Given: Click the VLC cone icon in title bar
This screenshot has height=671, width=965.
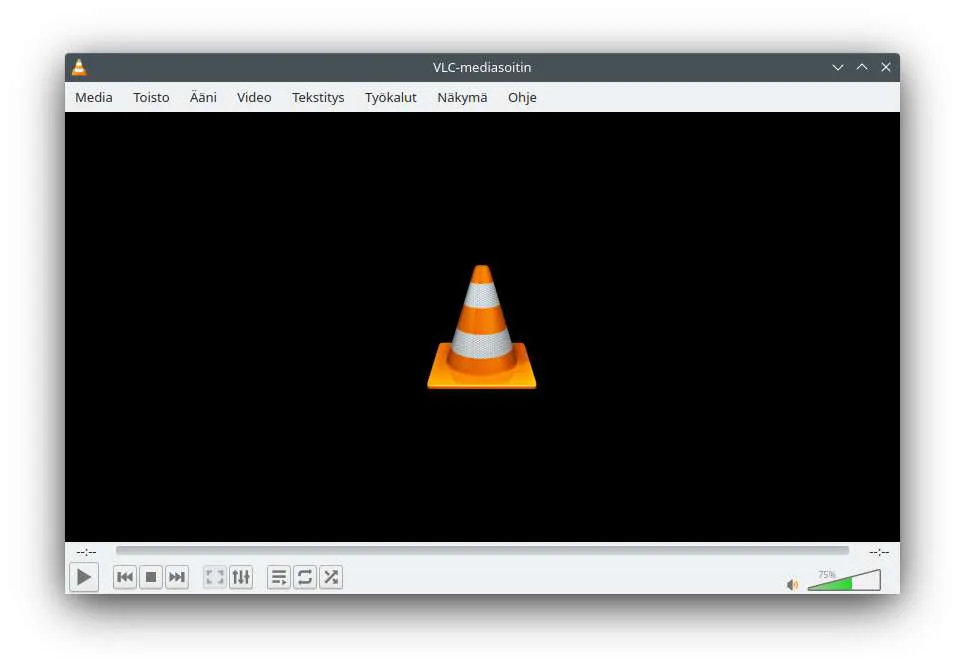Looking at the screenshot, I should (x=79, y=67).
